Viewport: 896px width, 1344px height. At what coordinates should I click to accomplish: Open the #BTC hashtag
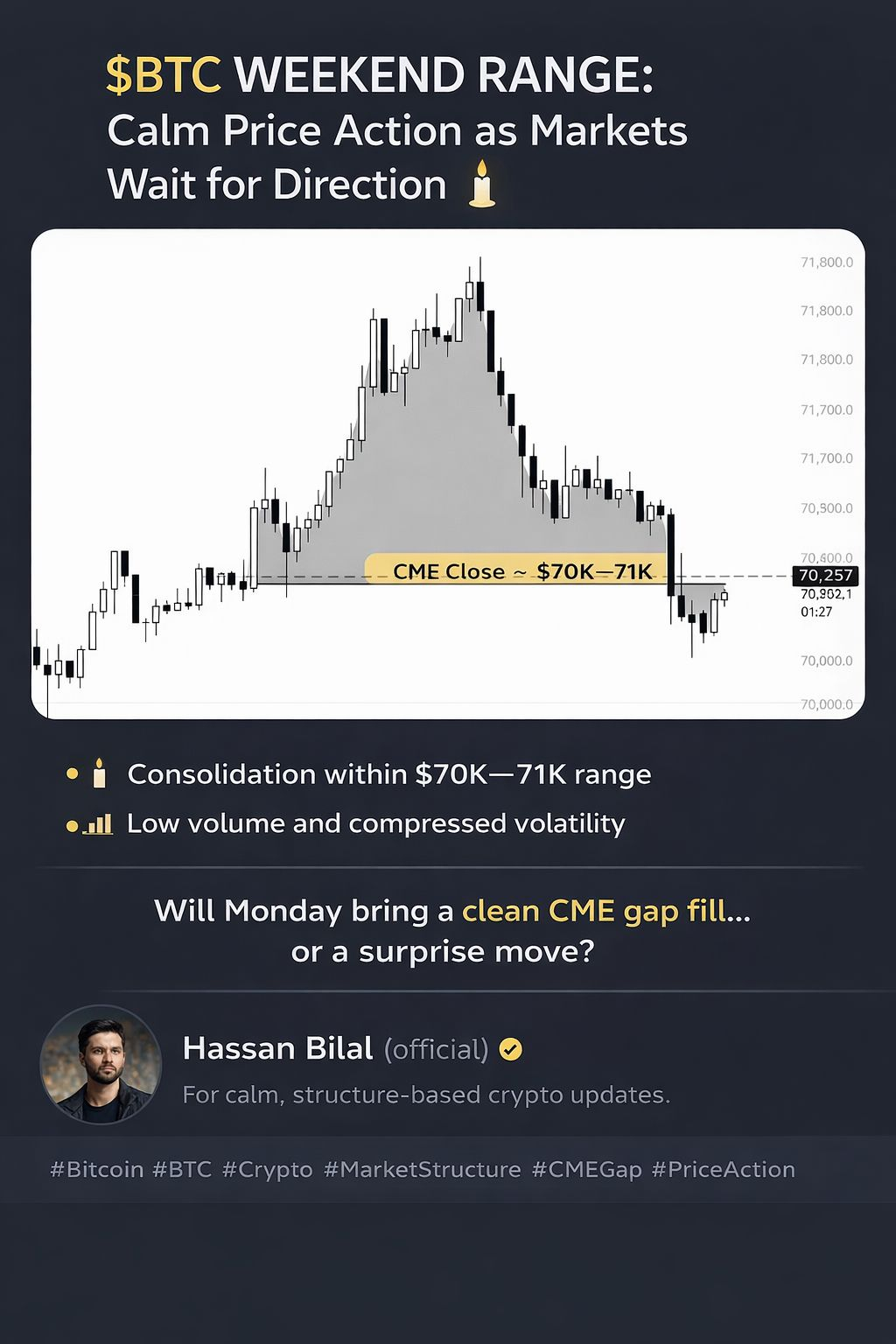tap(182, 1169)
